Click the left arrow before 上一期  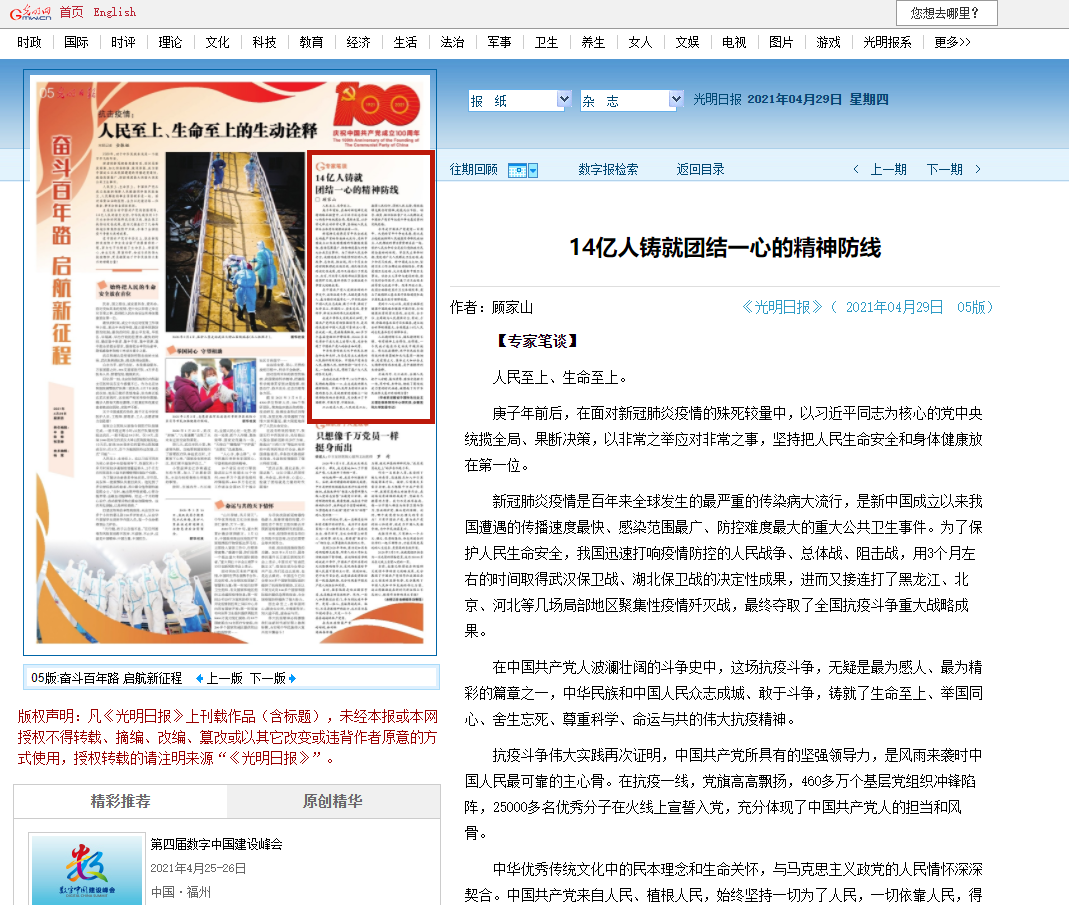tap(855, 169)
